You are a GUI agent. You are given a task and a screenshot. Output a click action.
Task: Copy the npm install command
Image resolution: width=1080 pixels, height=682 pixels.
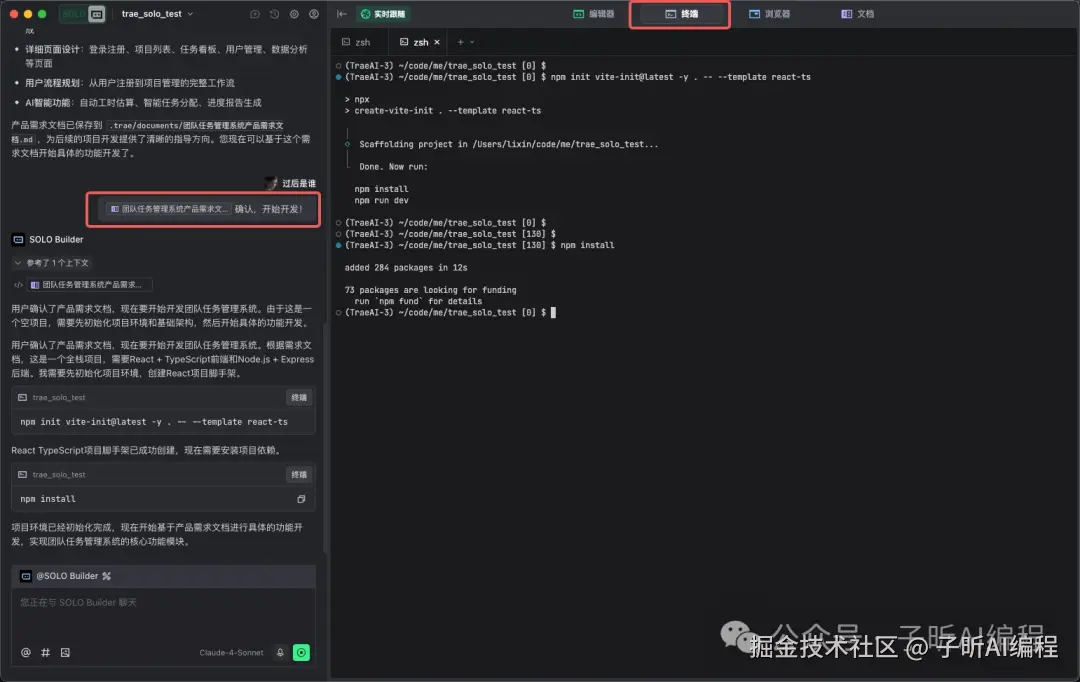(301, 499)
